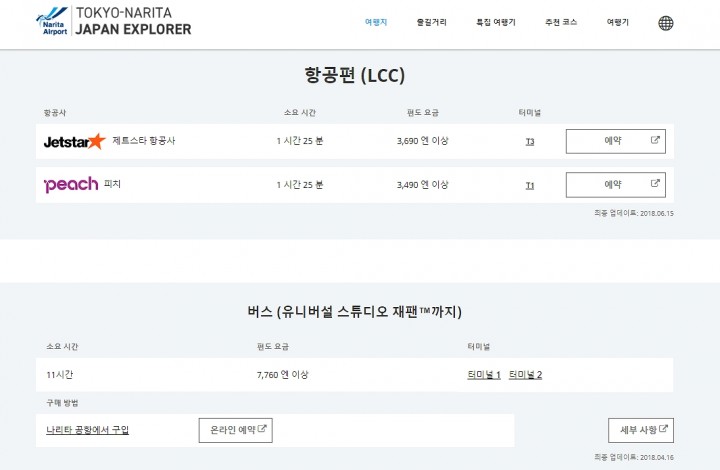Screen dimensions: 720x470
Task: Open the 여행지 menu item
Action: point(376,22)
